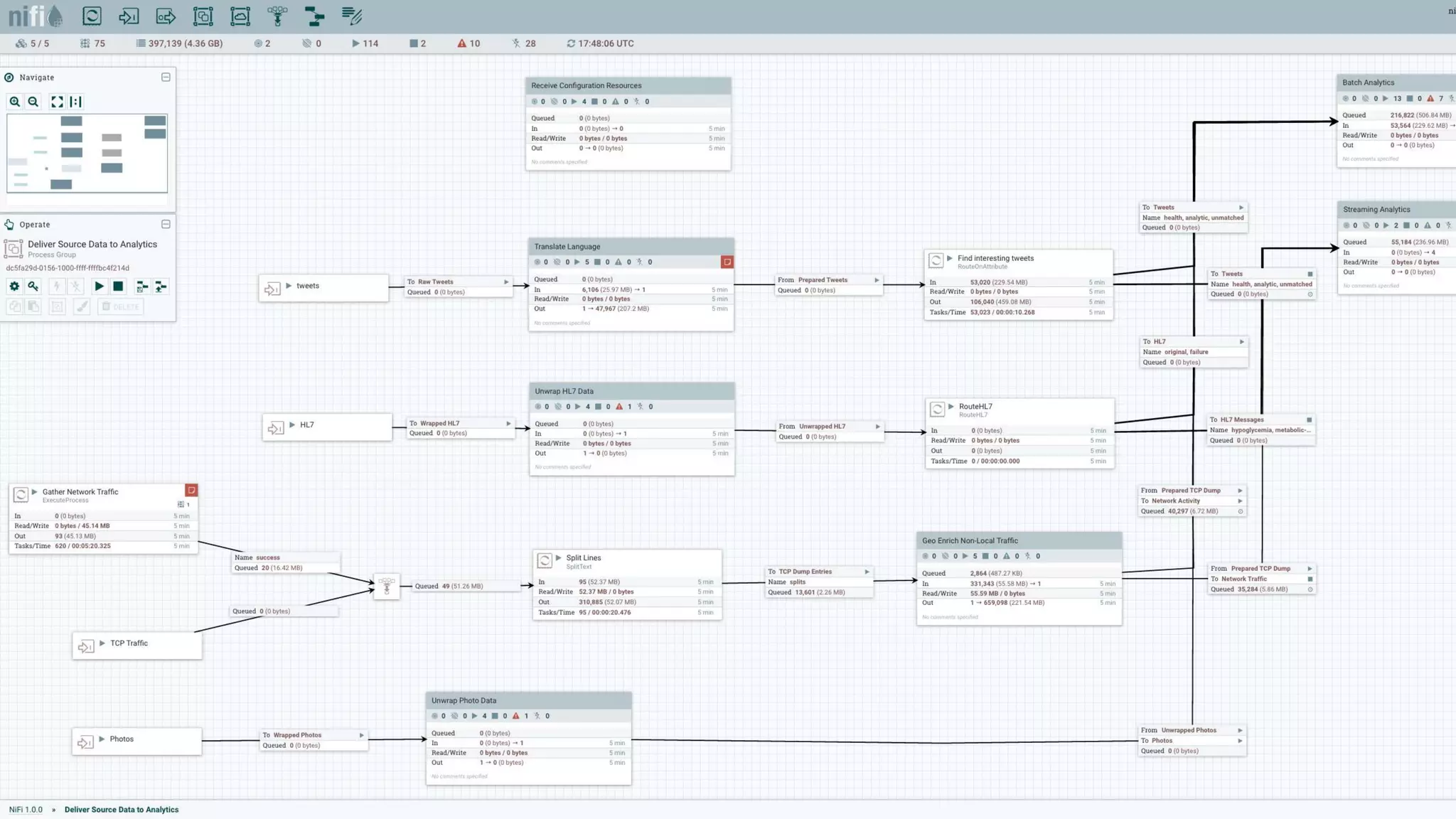Collapse the Operate panel
Viewport: 1456px width, 819px height.
(166, 224)
